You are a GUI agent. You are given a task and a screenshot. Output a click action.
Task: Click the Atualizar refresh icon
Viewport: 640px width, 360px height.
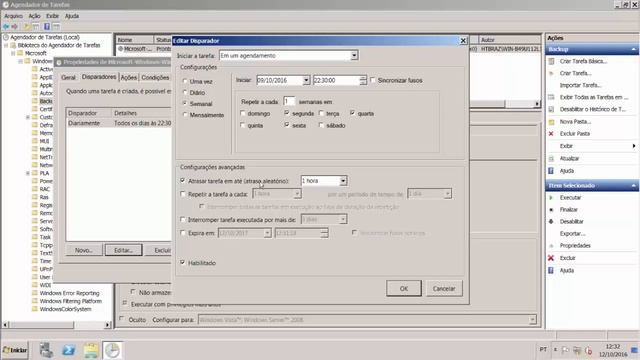coord(551,158)
